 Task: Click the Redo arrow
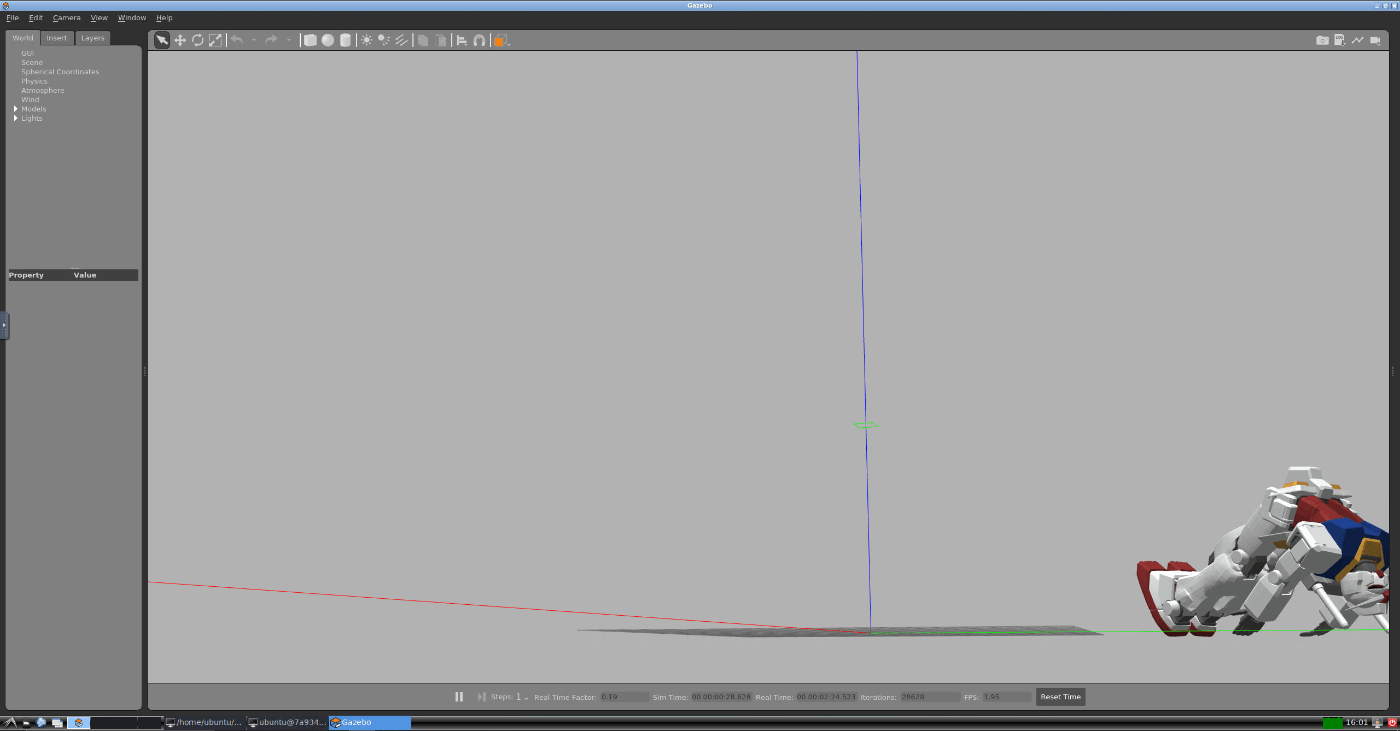coord(271,40)
